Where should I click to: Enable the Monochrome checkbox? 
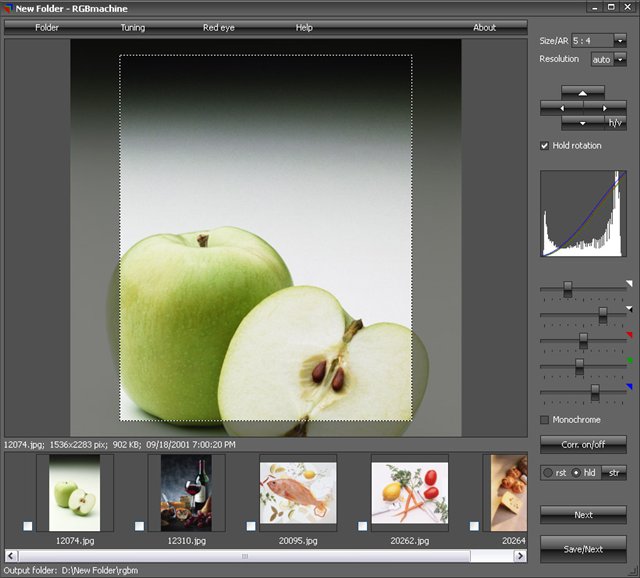click(545, 420)
